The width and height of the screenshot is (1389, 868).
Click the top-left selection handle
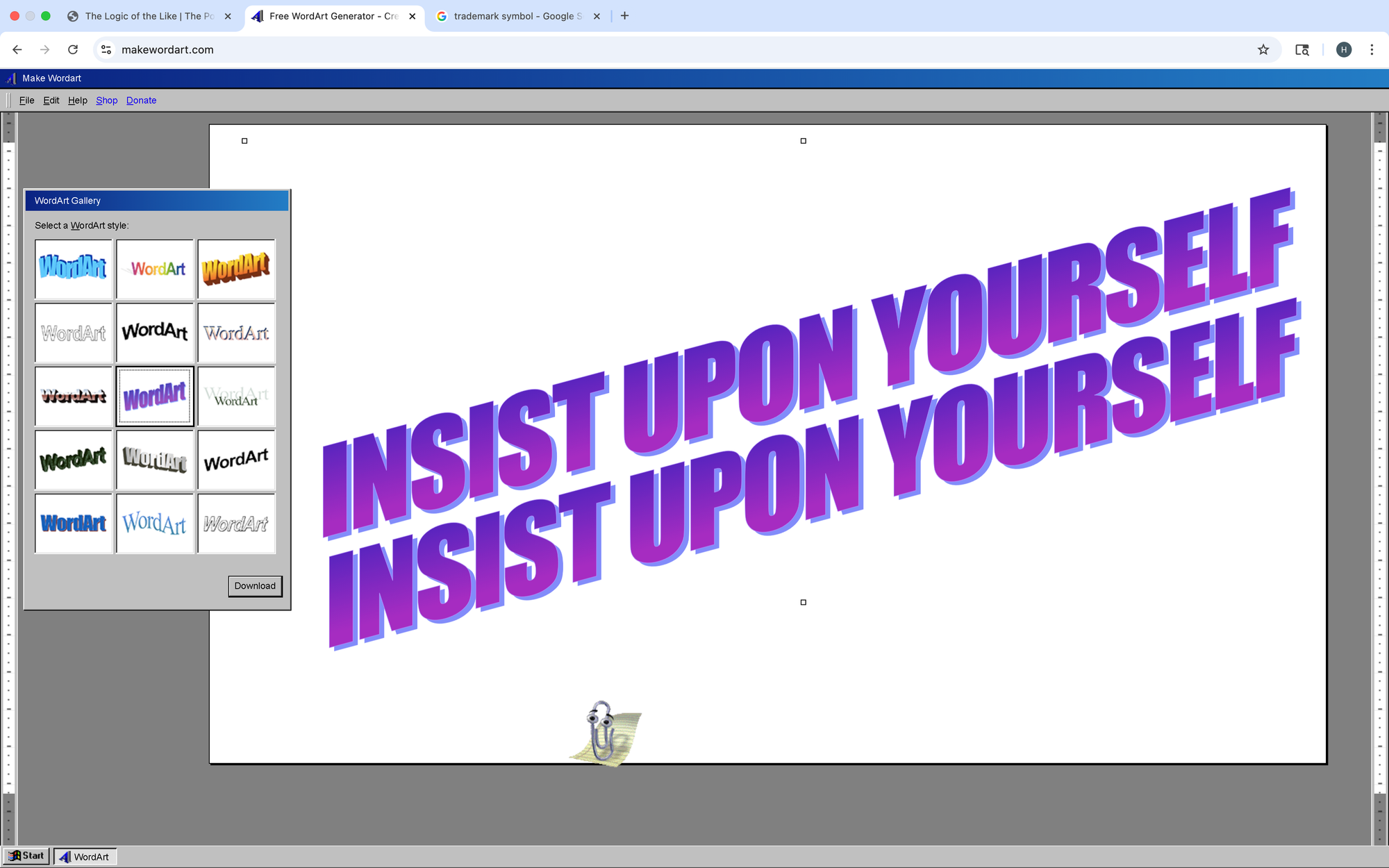(244, 141)
